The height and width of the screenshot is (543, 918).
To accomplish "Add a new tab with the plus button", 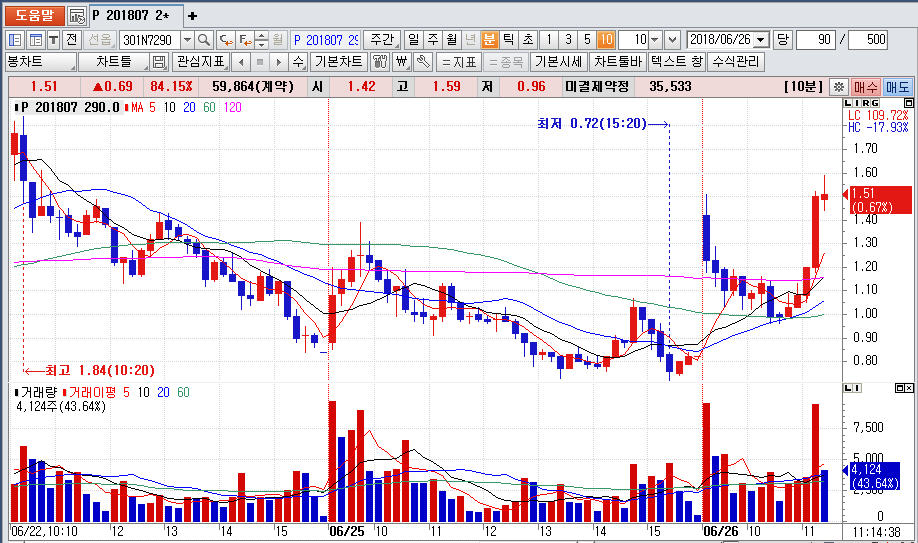I will pos(193,16).
